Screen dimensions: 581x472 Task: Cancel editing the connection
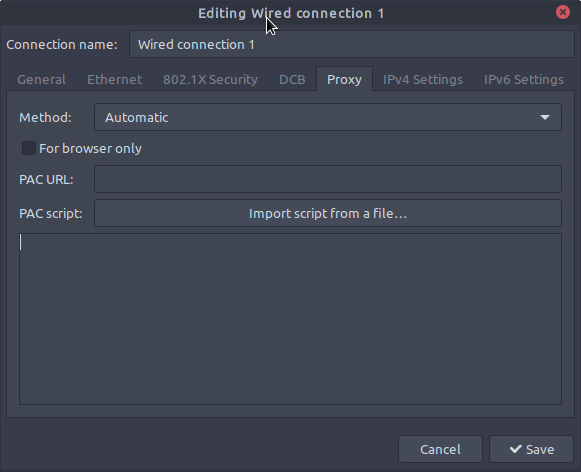pyautogui.click(x=440, y=449)
